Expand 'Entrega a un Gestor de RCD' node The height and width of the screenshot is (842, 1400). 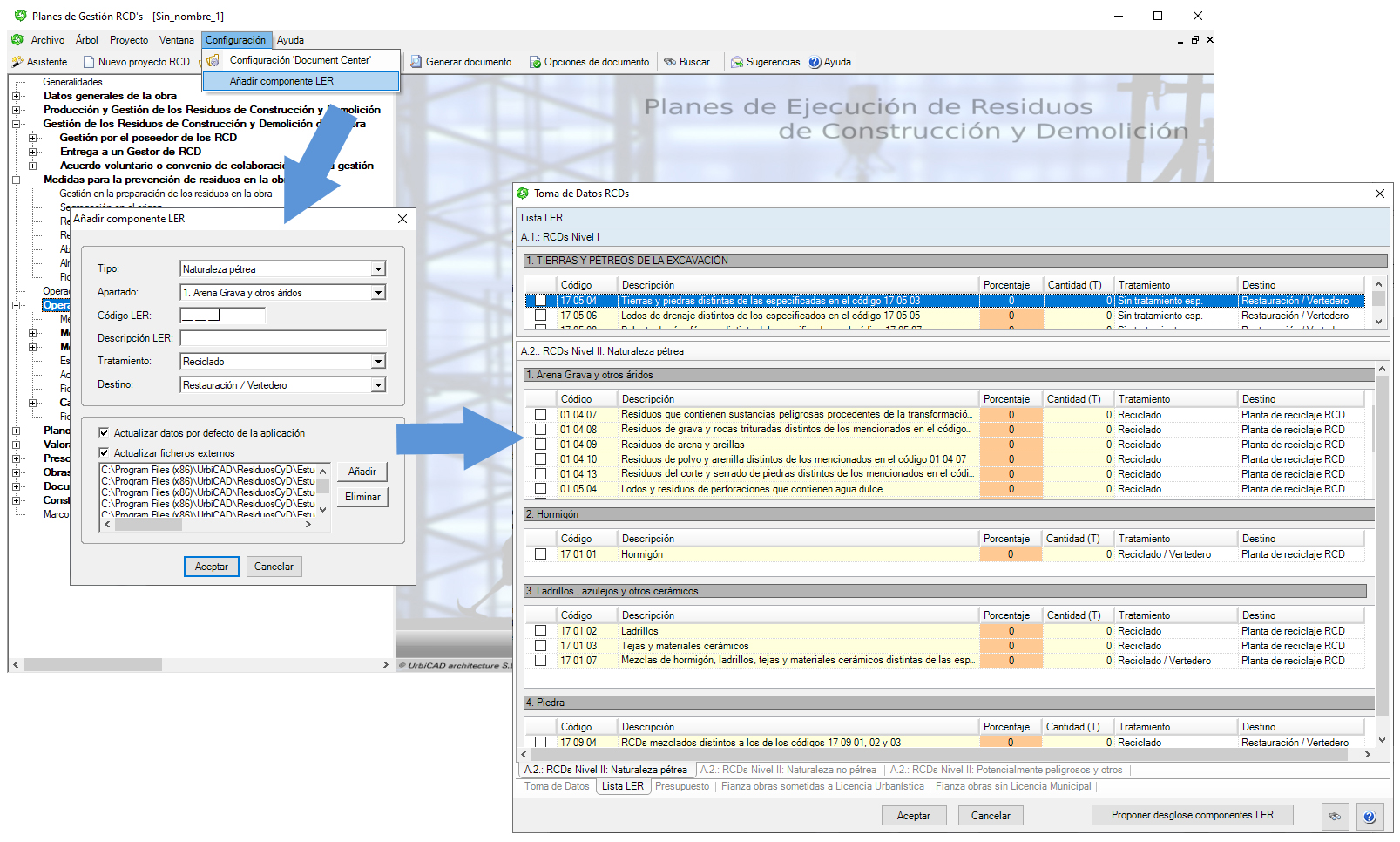point(33,152)
